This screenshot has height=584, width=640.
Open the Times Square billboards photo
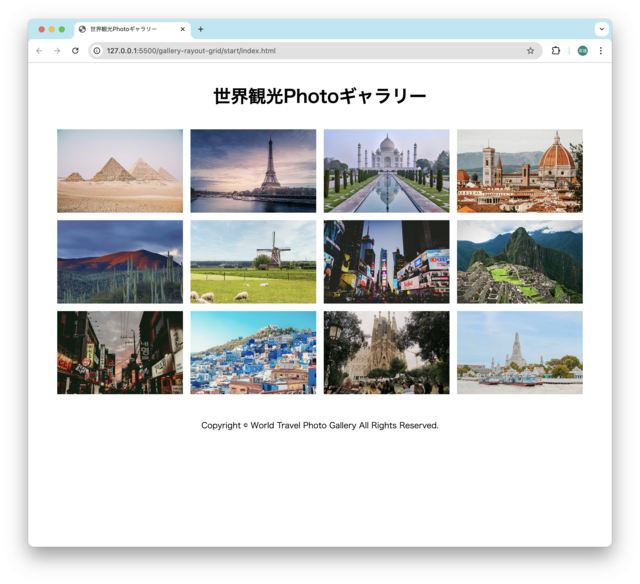coord(387,262)
